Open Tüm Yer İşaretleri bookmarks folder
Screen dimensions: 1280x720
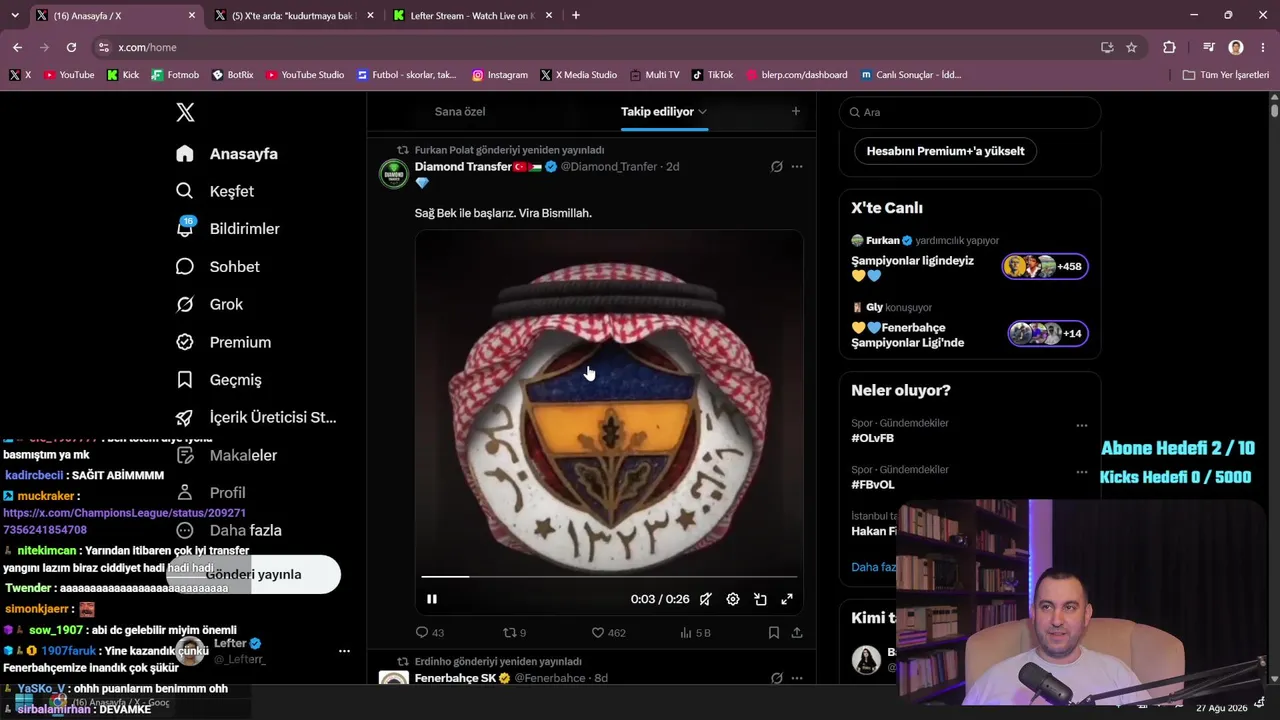(1225, 75)
